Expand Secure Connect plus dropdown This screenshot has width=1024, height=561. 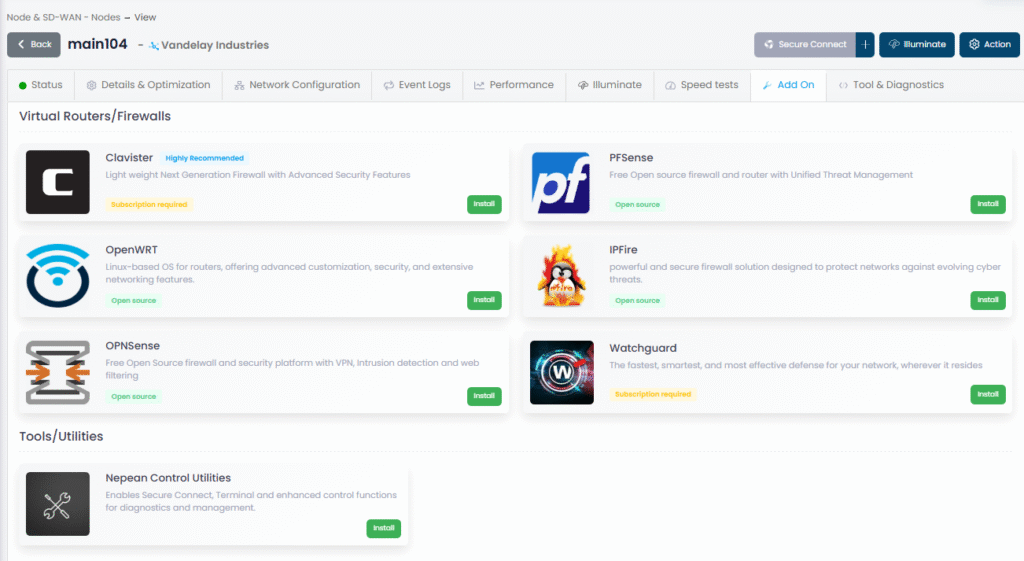coord(865,45)
